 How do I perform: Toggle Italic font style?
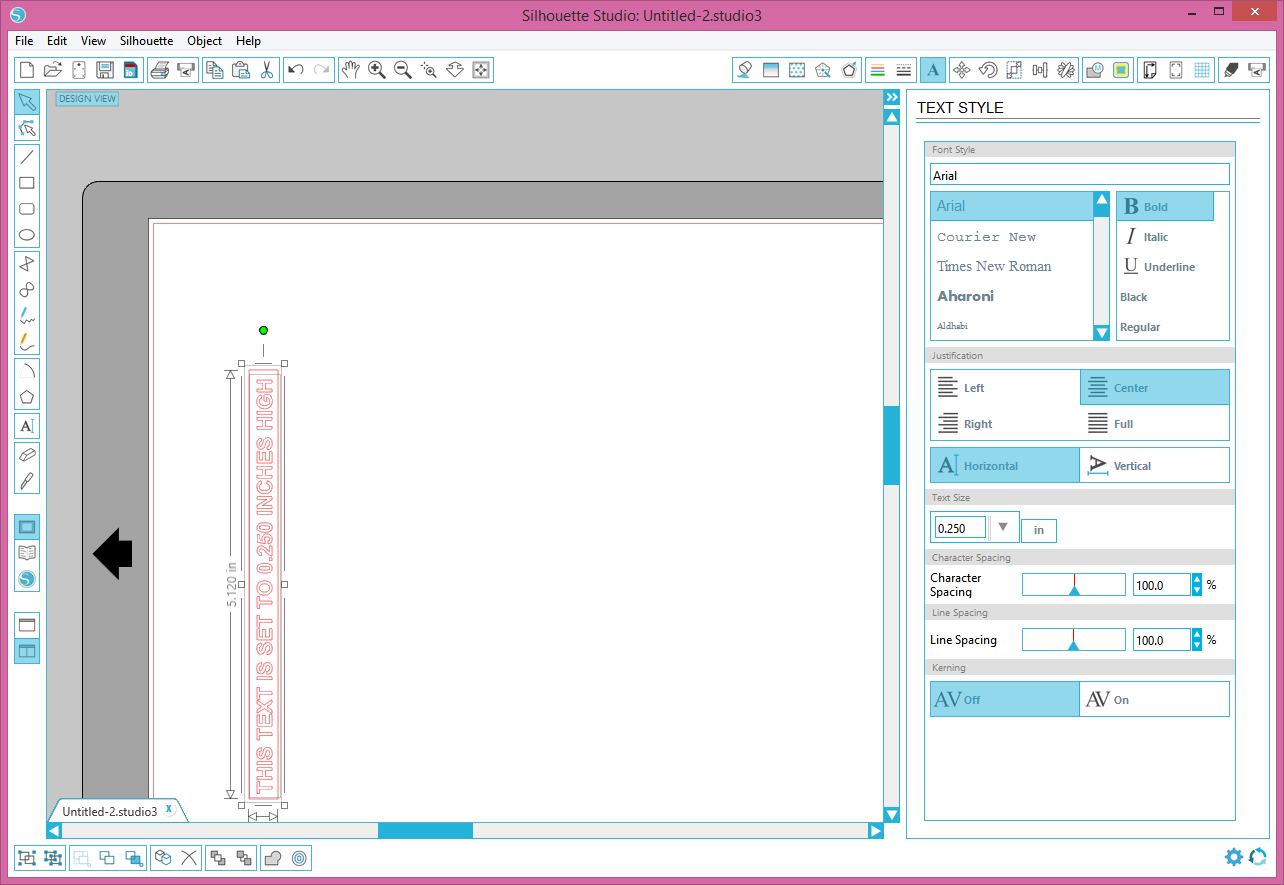tap(1146, 237)
